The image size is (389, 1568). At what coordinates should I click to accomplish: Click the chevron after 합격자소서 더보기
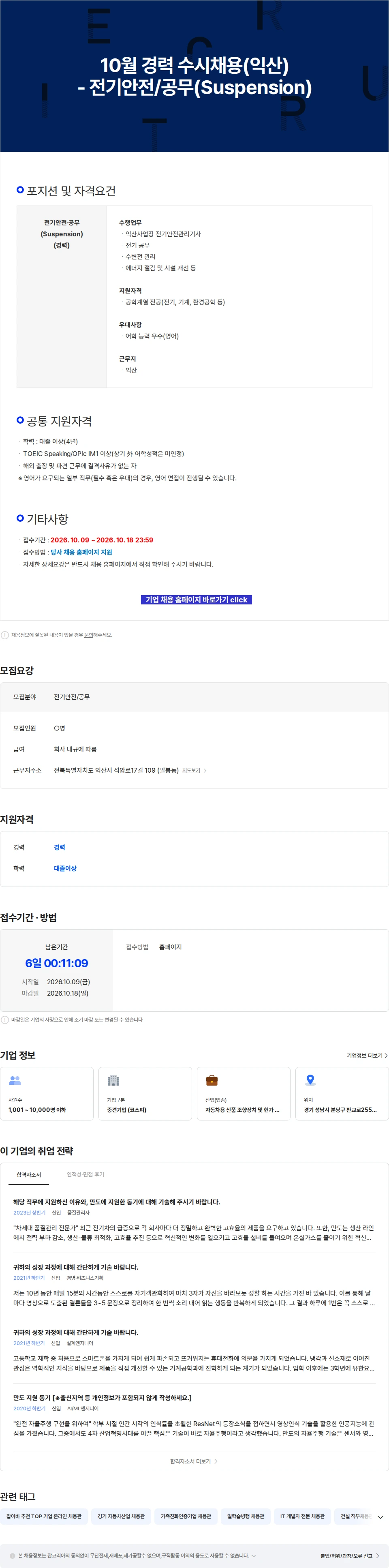216,1461
